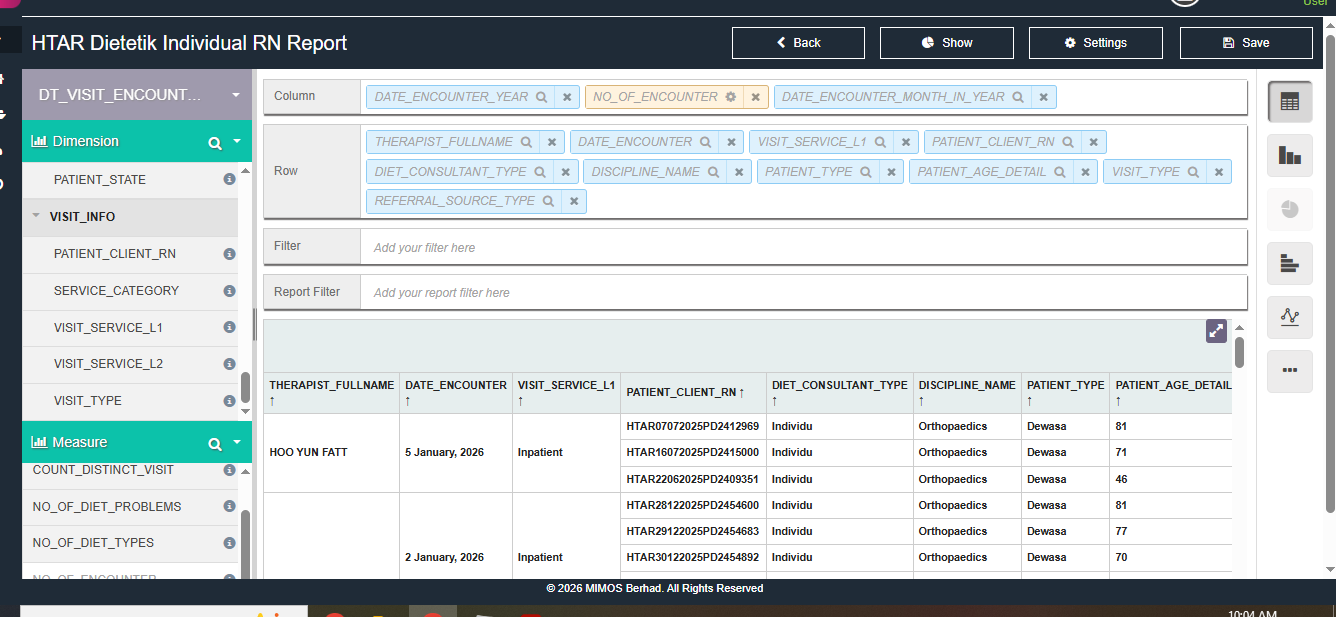Remove THERAPIST_FULLNAME from rows
The height and width of the screenshot is (617, 1336).
(x=552, y=142)
